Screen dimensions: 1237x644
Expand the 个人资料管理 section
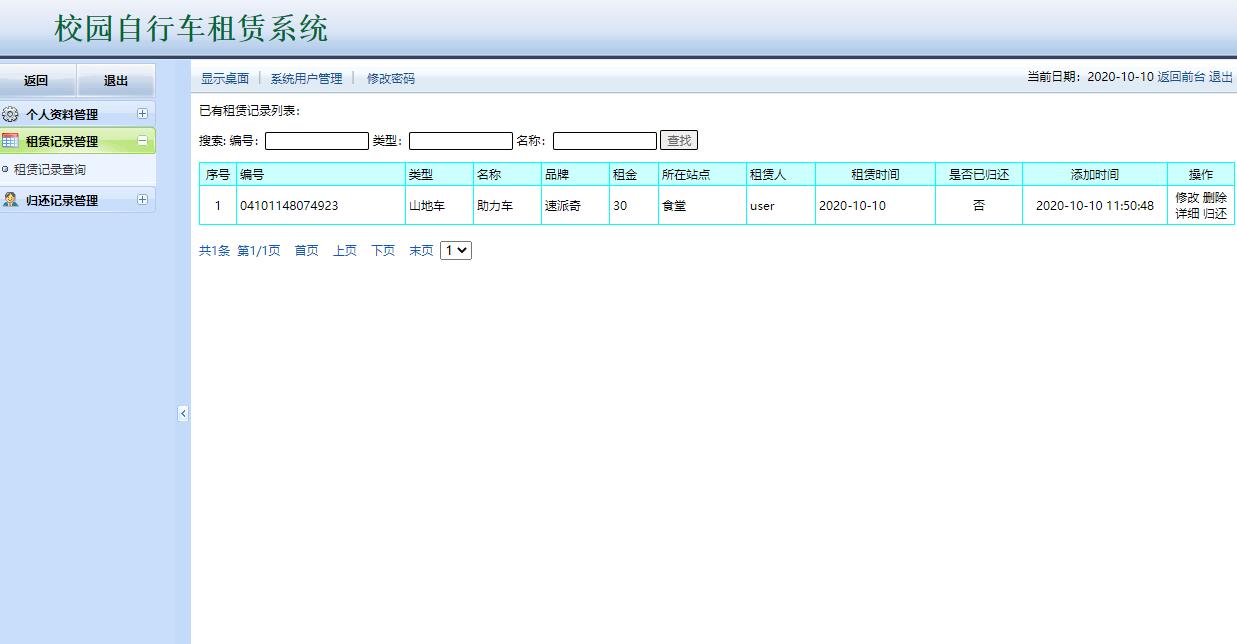[144, 113]
